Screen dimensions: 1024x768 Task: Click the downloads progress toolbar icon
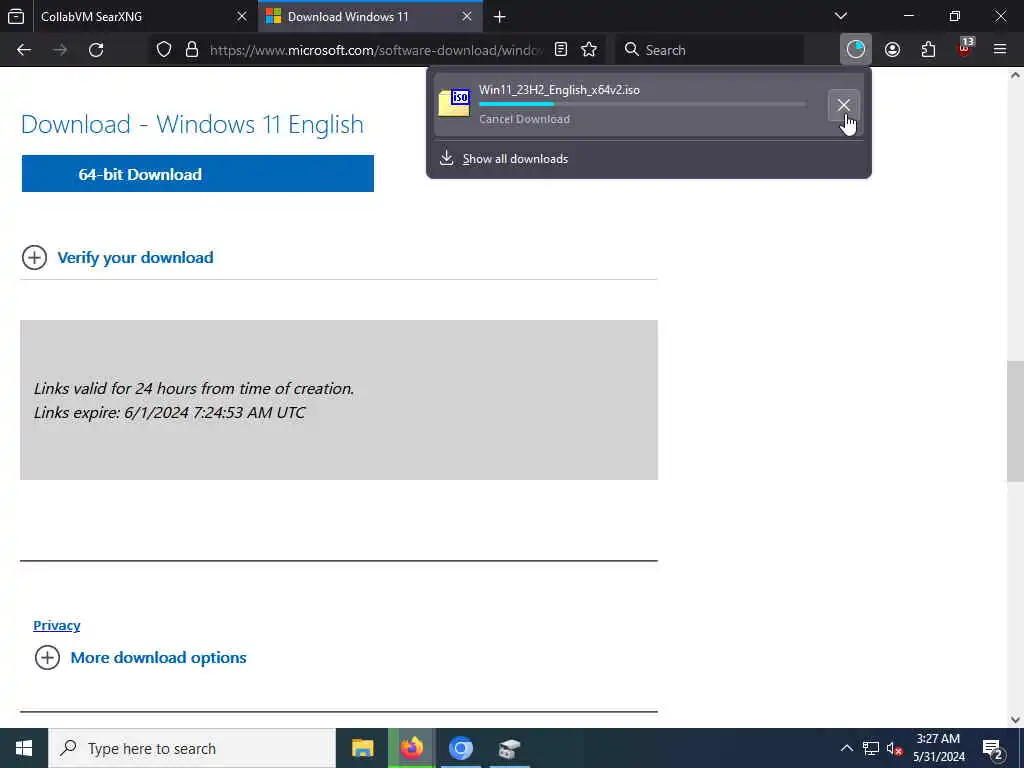856,50
